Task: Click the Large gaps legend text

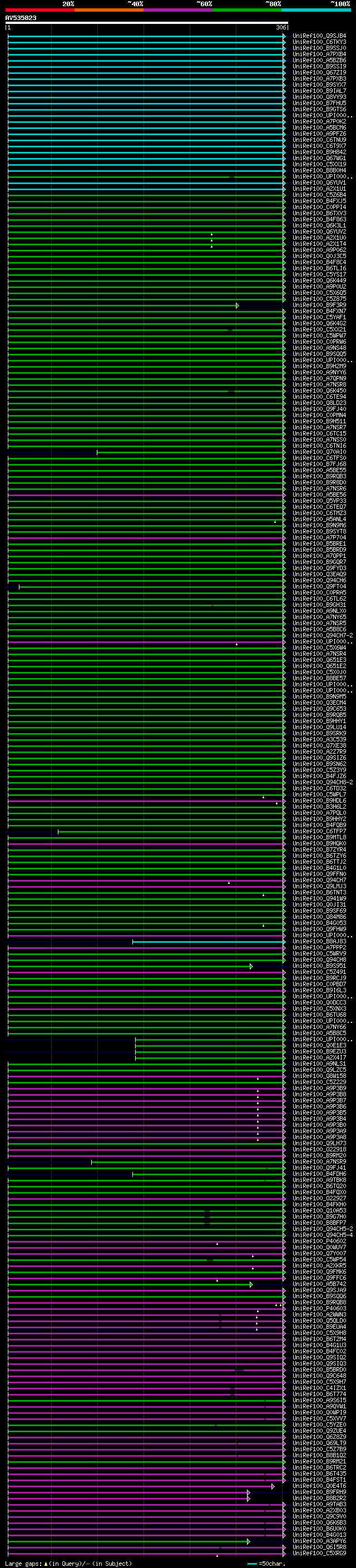Action: (68, 1563)
